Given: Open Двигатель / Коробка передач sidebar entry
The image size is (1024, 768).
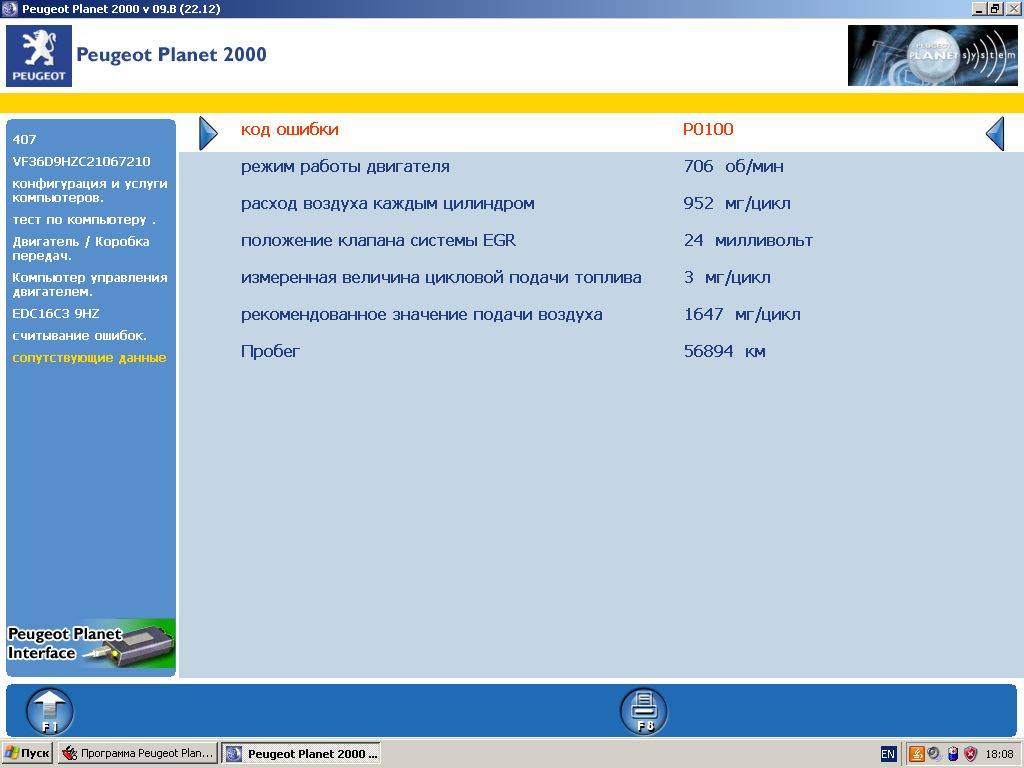Looking at the screenshot, I should [x=81, y=248].
